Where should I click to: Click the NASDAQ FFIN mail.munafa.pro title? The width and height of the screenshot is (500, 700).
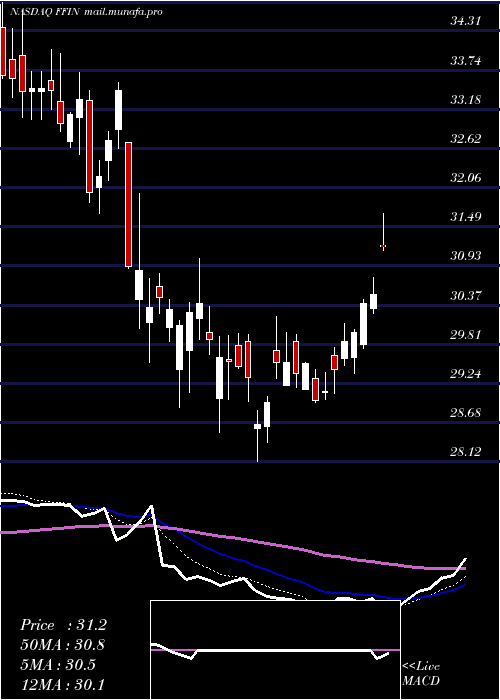(x=86, y=12)
